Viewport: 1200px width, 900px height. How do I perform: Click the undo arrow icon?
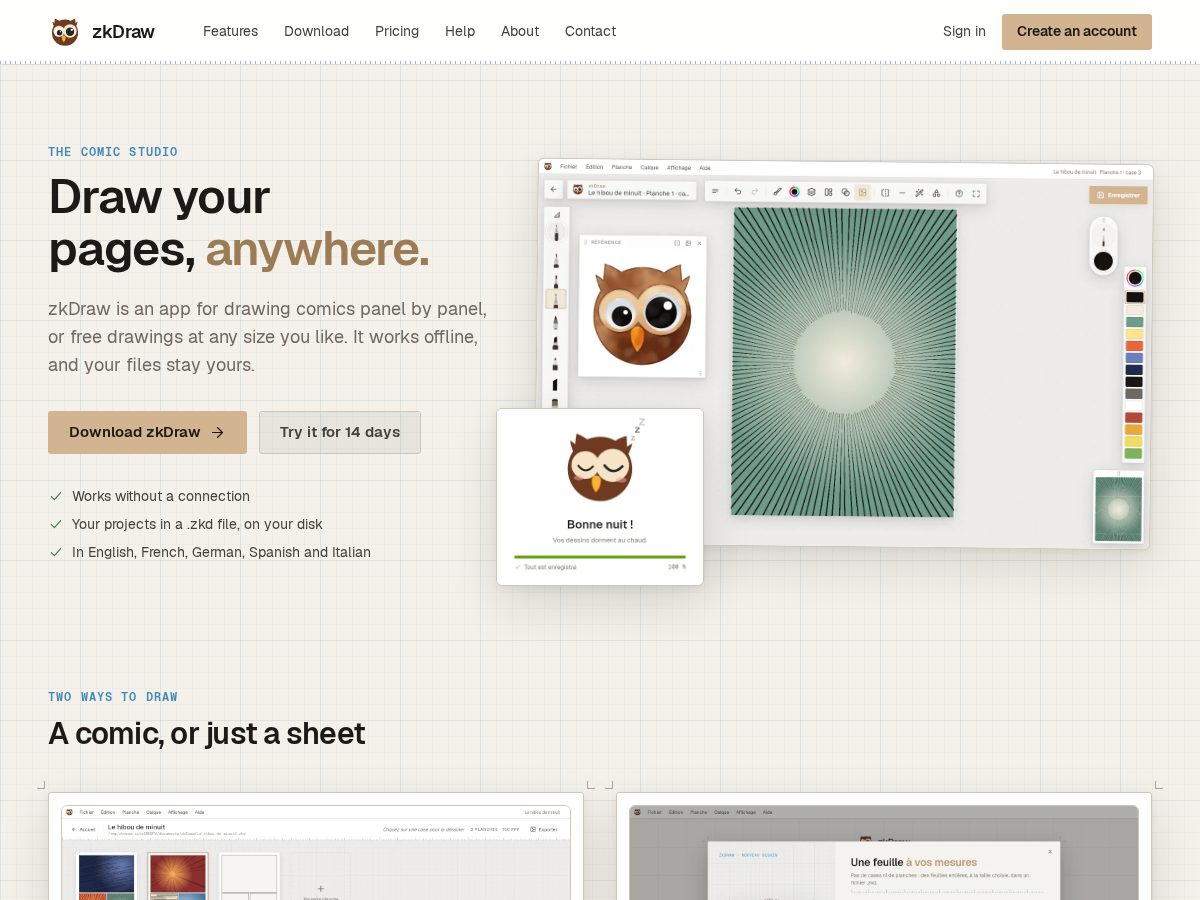click(x=738, y=191)
